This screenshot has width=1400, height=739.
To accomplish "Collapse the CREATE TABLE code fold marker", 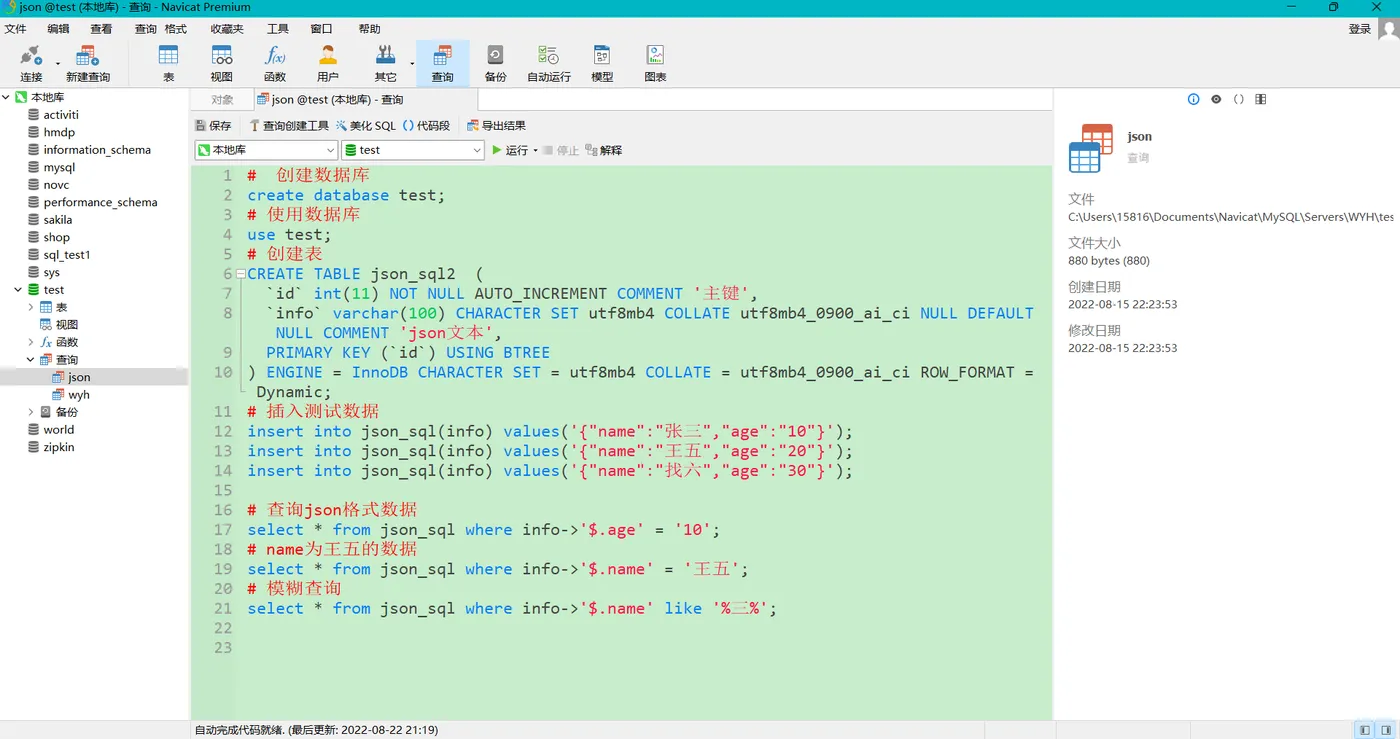I will pyautogui.click(x=241, y=274).
